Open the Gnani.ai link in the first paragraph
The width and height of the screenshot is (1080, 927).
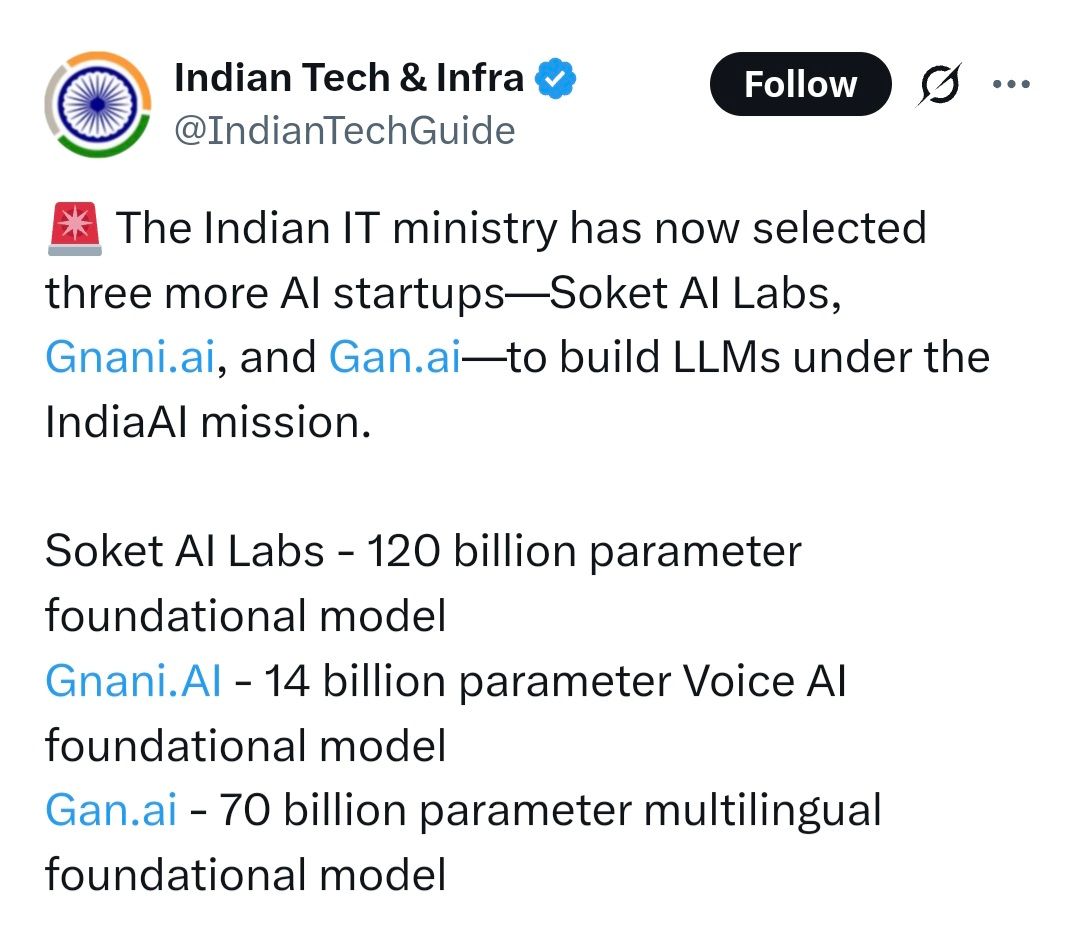(x=130, y=357)
